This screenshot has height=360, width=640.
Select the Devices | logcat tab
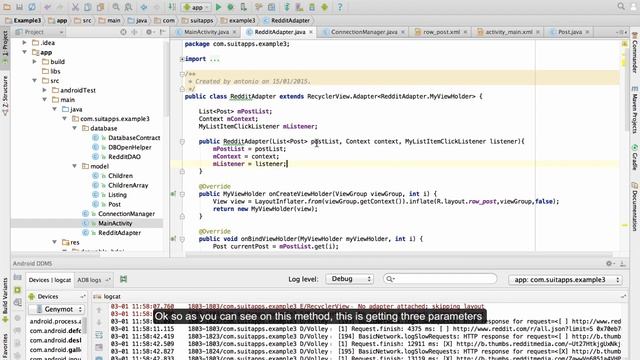[49, 280]
